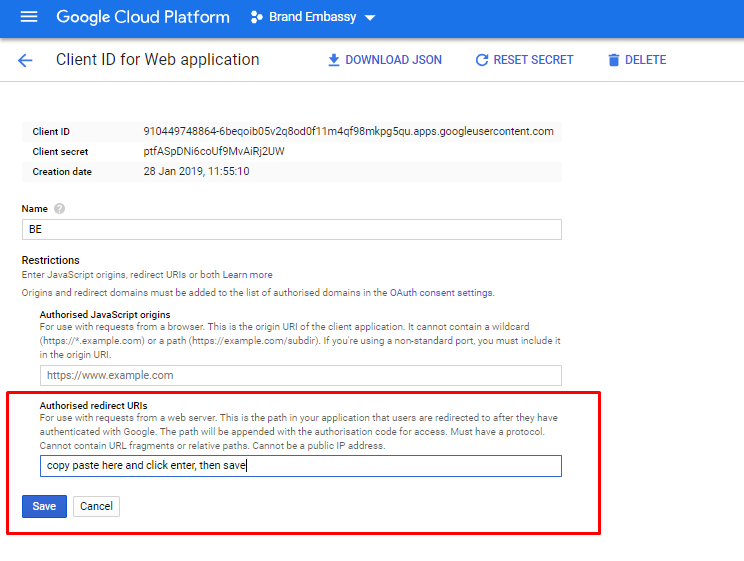This screenshot has height=561, width=744.
Task: Click the Authorised redirect URIs input field
Action: coord(301,466)
